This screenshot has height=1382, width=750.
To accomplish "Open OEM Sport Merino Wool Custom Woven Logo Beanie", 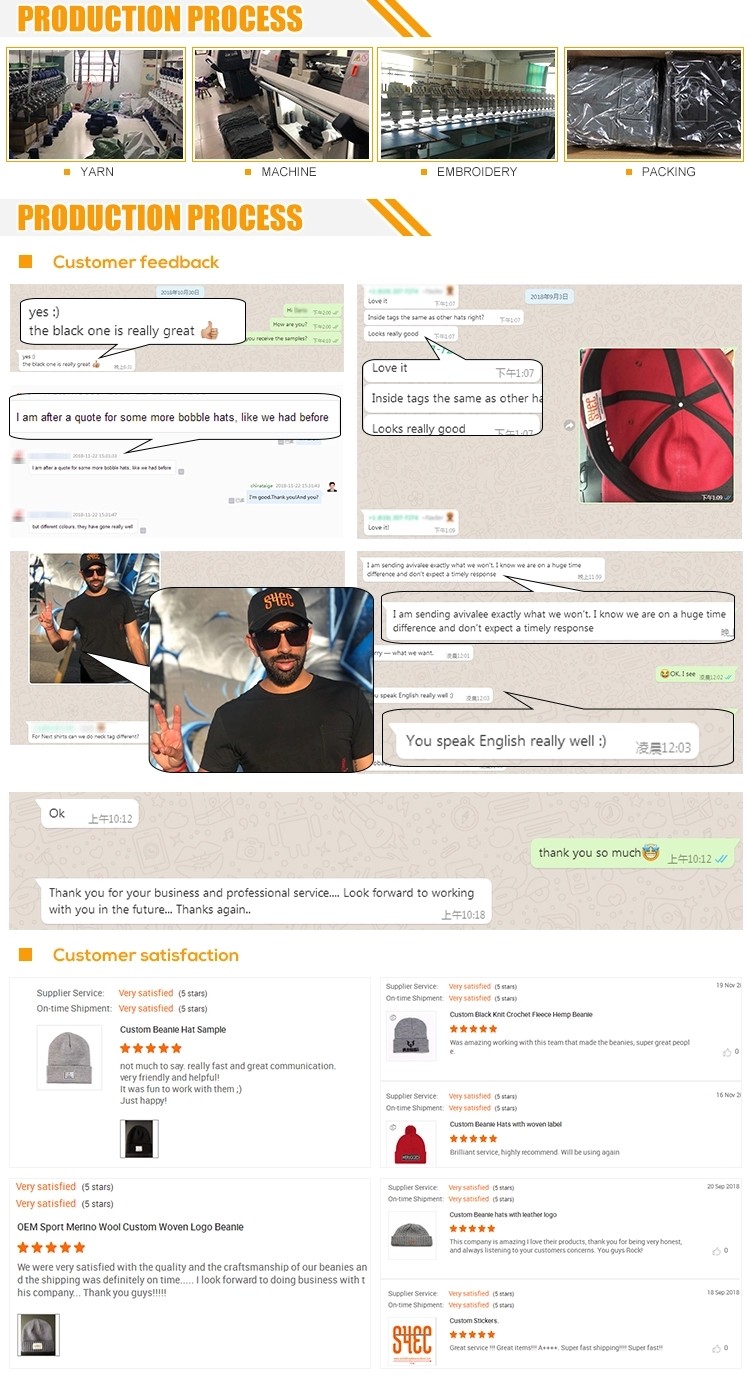I will click(130, 1227).
